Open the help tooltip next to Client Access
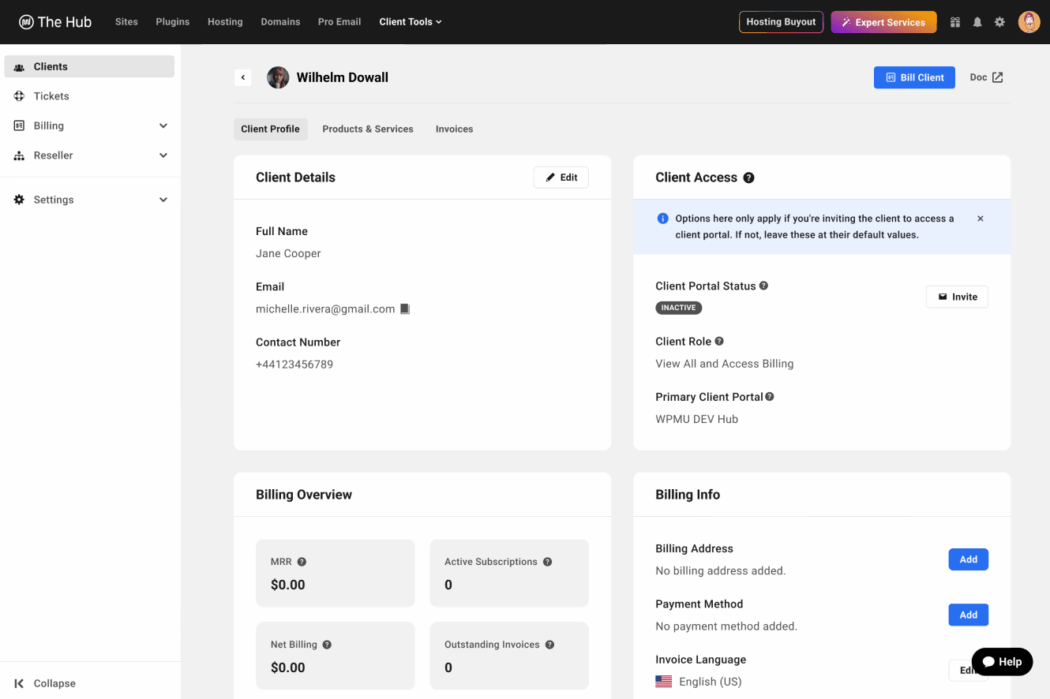Viewport: 1050px width, 699px height. click(x=749, y=177)
